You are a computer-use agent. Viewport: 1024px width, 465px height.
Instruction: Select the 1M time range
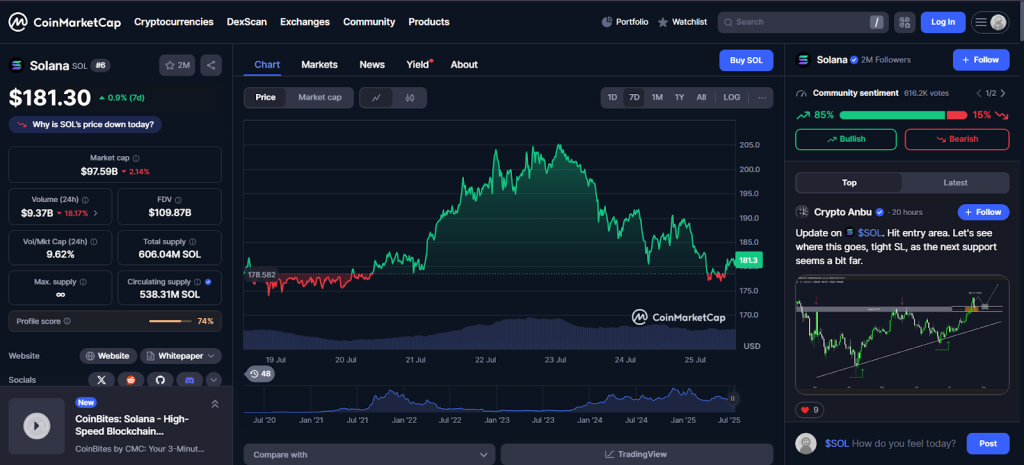click(x=657, y=97)
